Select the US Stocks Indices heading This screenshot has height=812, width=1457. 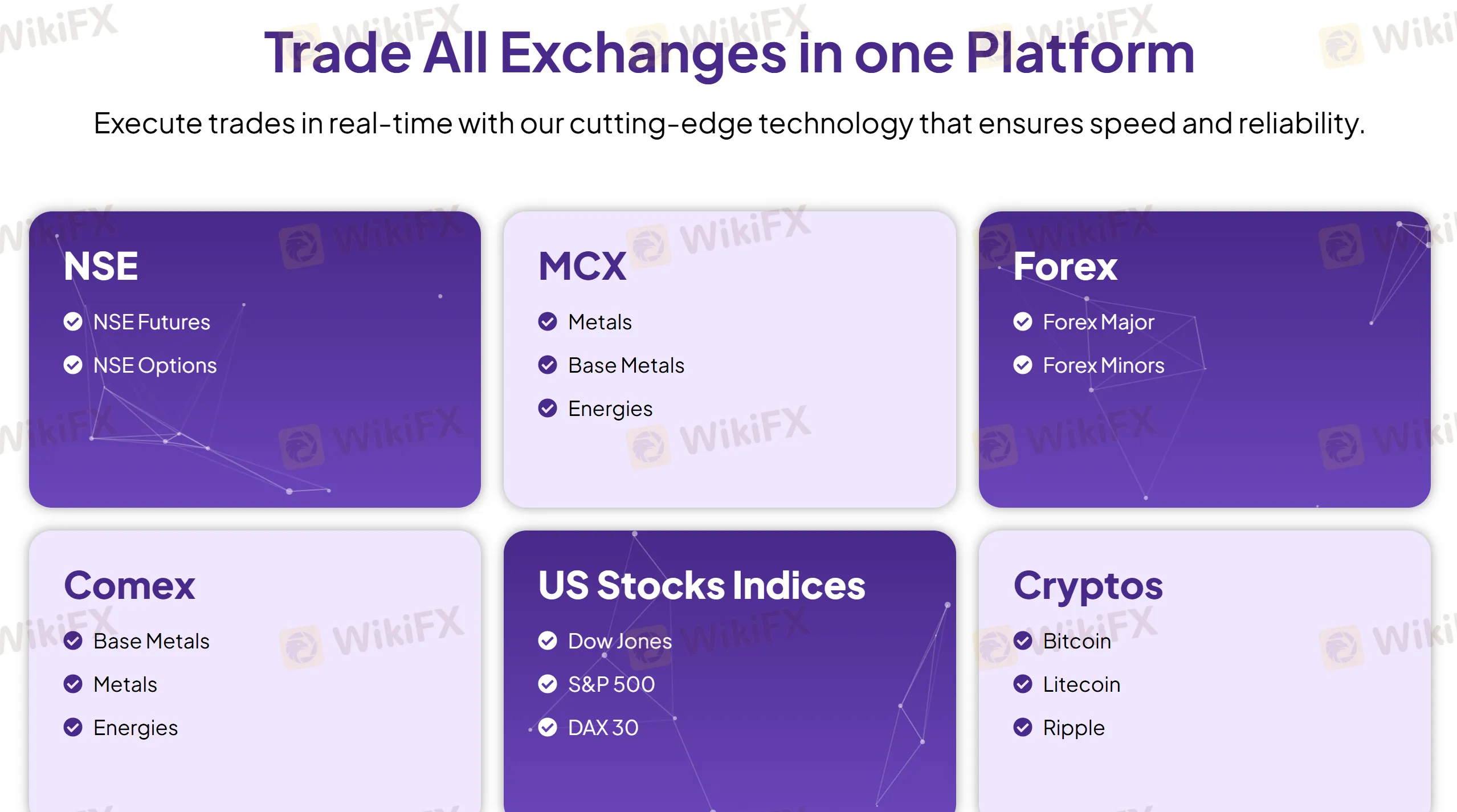(702, 586)
